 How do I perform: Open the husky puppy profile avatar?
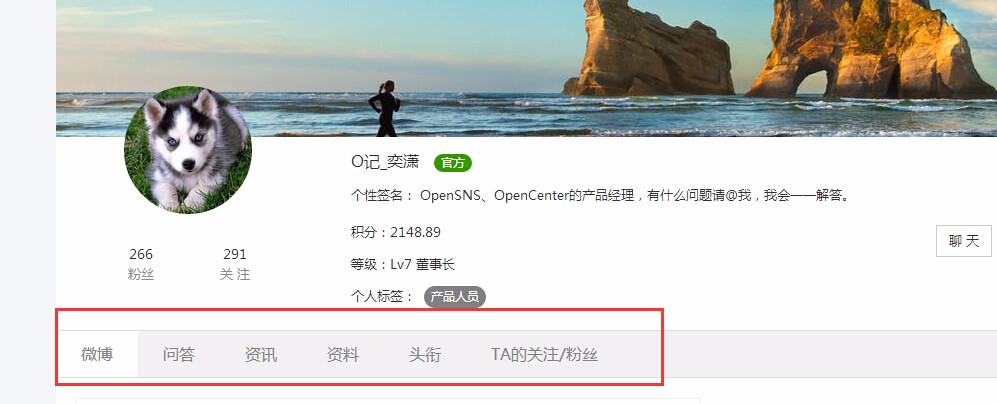coord(188,150)
